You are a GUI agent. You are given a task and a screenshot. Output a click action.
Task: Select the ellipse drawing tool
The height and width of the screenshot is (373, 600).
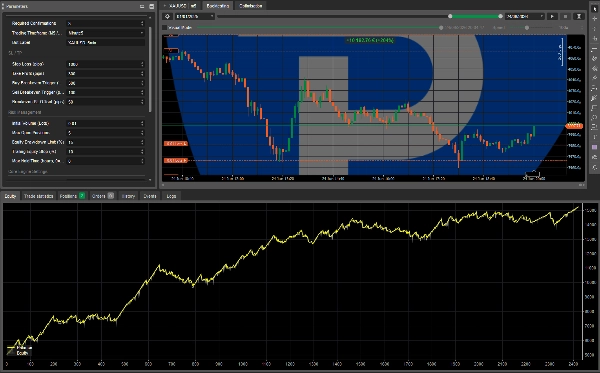click(594, 118)
